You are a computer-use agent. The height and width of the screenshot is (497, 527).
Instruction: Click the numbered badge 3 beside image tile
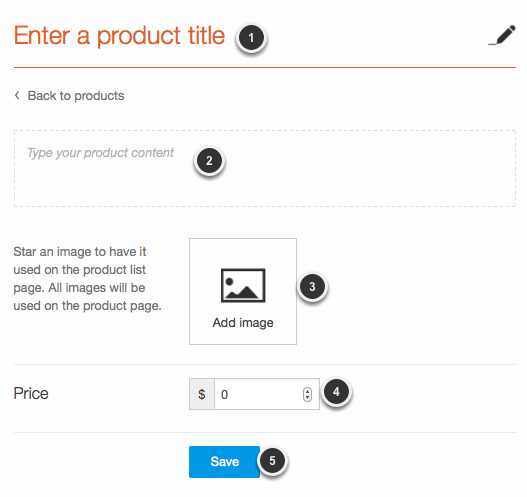pyautogui.click(x=312, y=287)
